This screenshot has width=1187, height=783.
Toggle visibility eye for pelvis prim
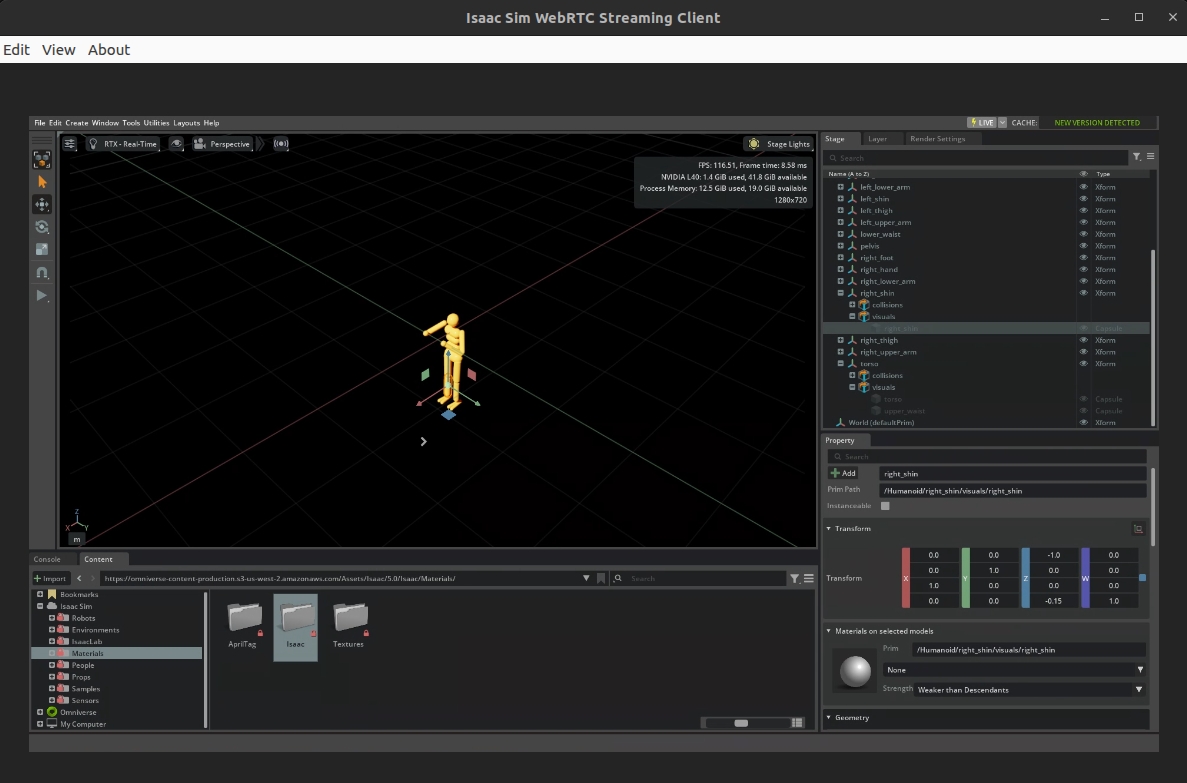pyautogui.click(x=1083, y=246)
